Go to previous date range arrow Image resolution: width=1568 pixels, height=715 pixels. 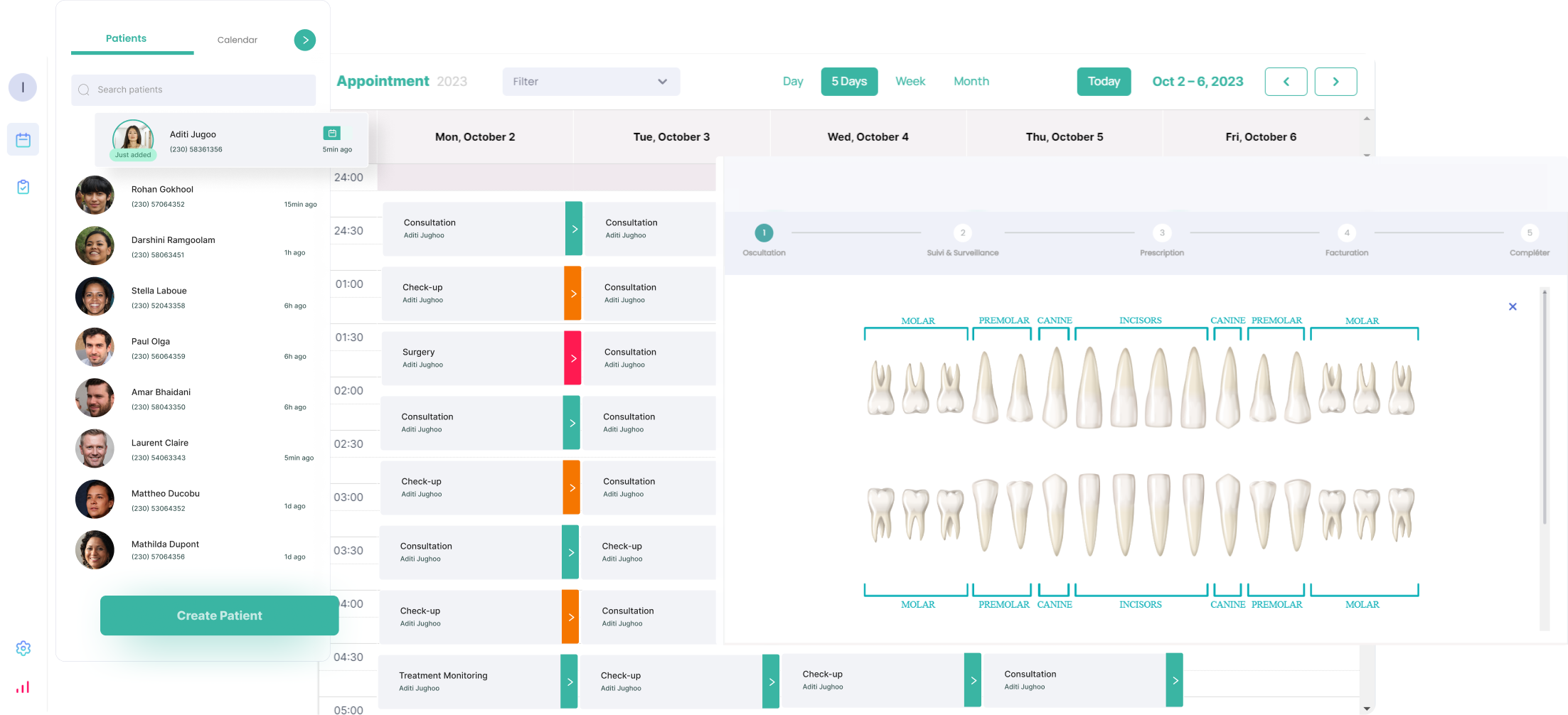[x=1286, y=82]
